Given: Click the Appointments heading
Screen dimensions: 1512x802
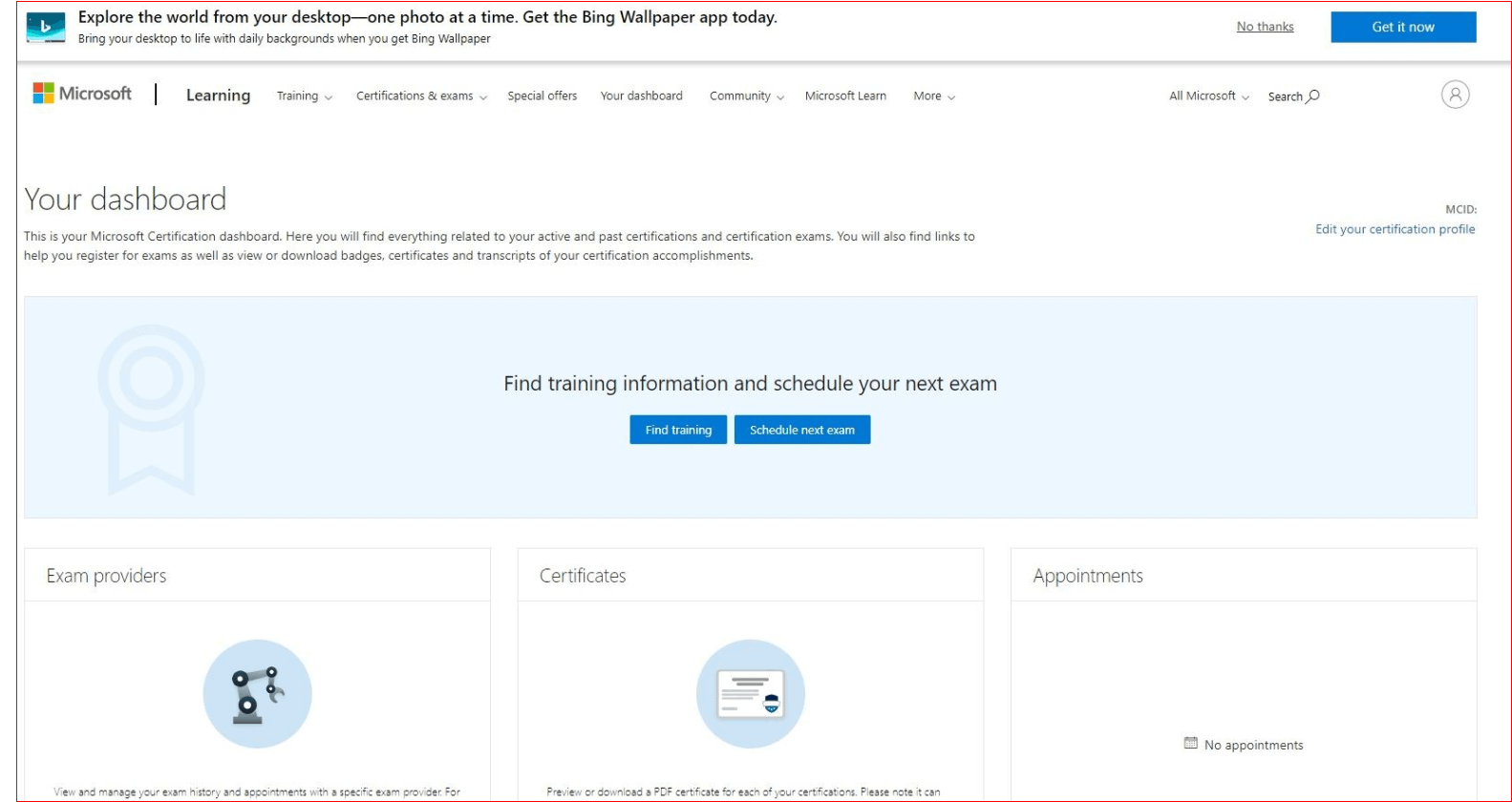Looking at the screenshot, I should click(x=1088, y=576).
